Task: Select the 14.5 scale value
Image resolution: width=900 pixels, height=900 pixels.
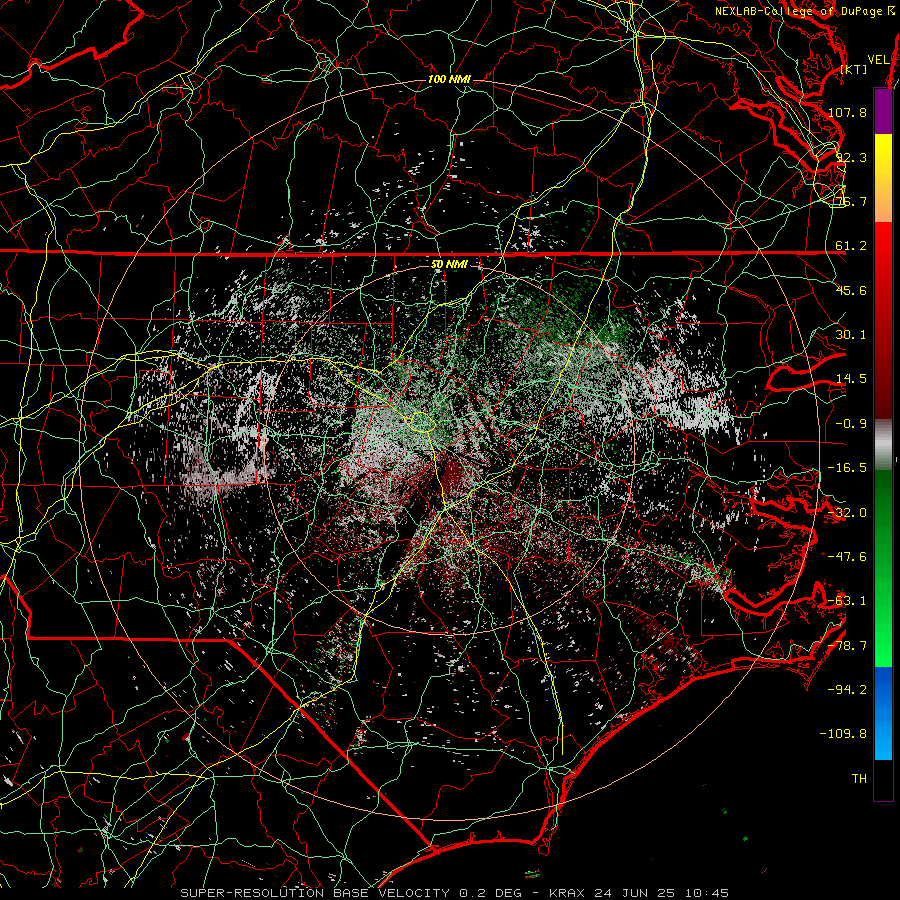Action: click(851, 379)
